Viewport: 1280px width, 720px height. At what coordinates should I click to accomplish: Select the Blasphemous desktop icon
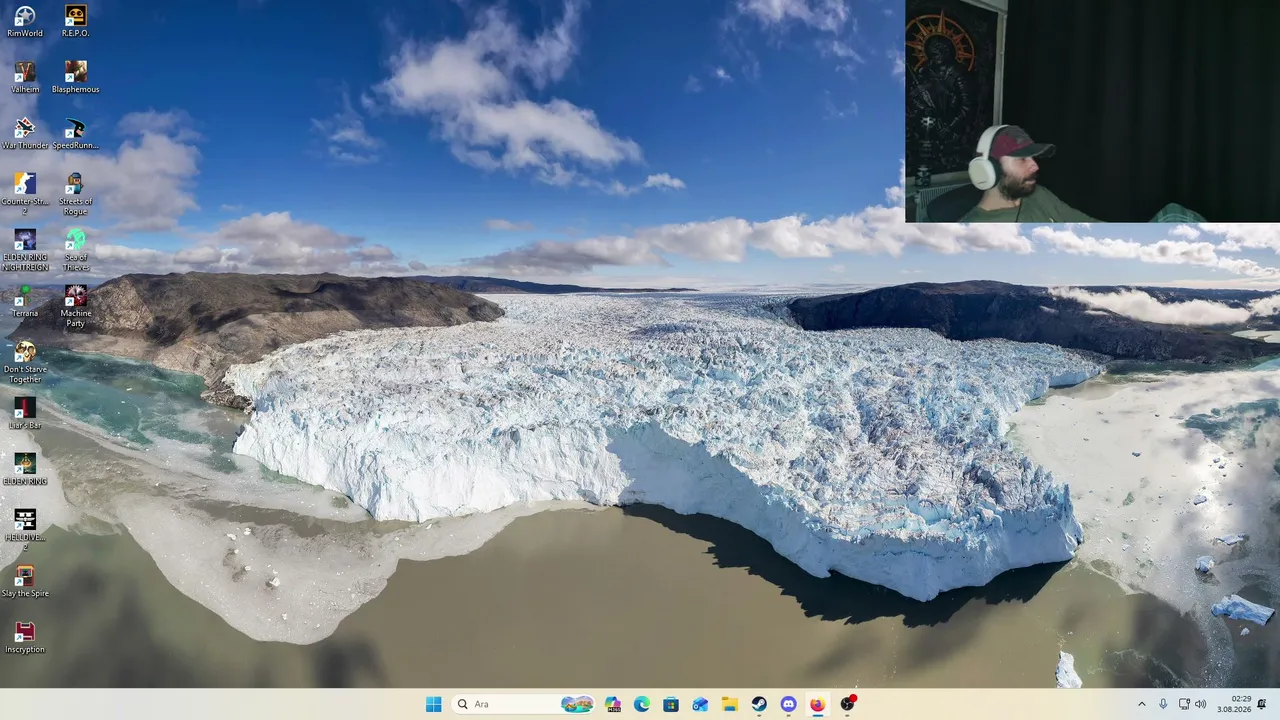click(76, 77)
